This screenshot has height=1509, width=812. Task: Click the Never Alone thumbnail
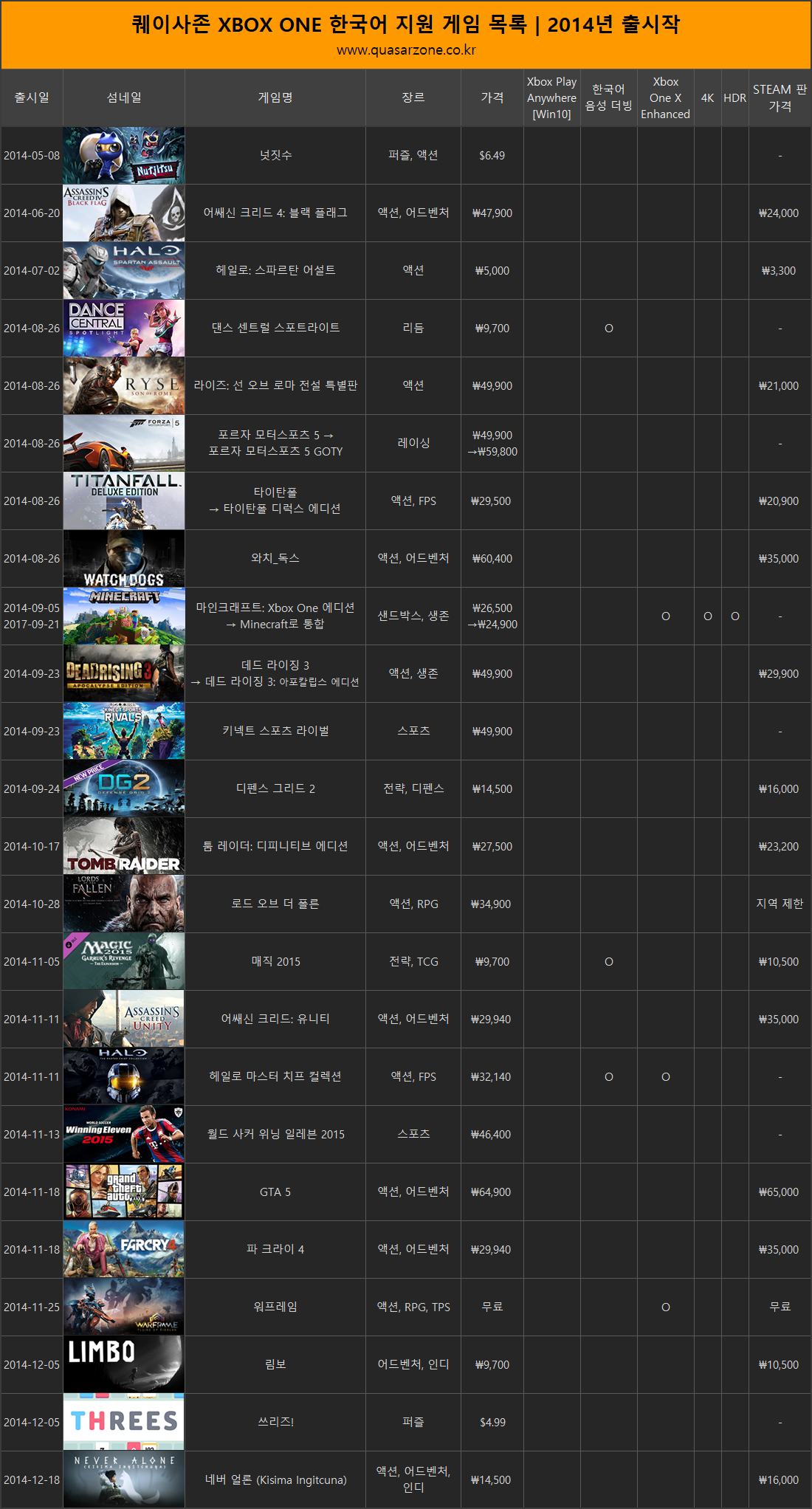coord(124,1480)
